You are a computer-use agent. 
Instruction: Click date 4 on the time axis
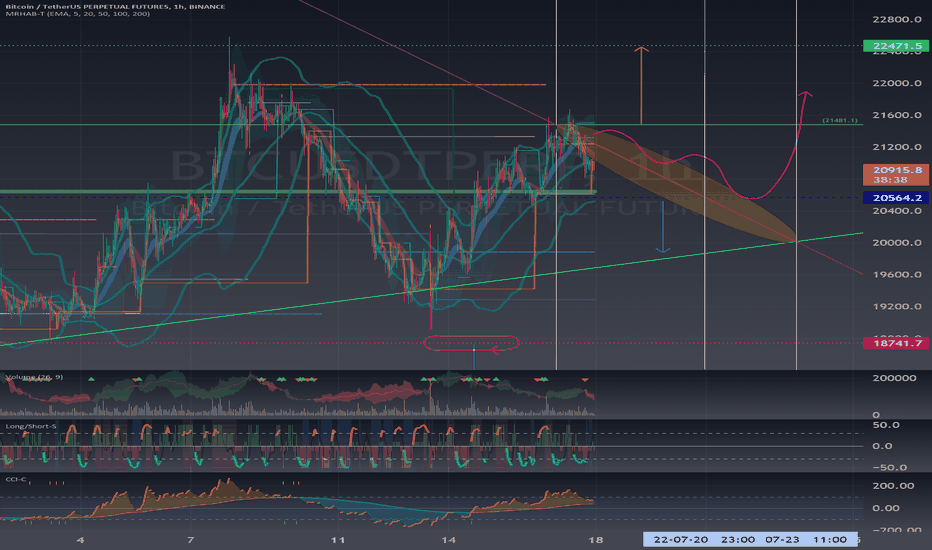point(80,540)
